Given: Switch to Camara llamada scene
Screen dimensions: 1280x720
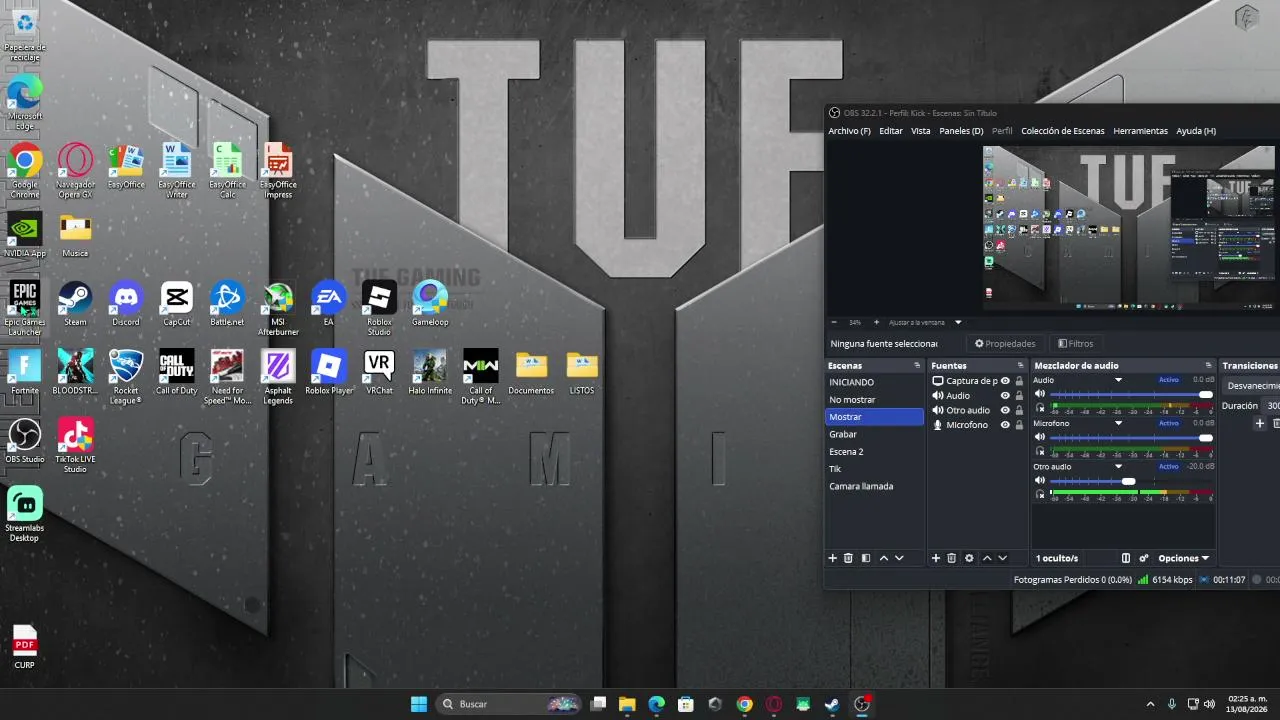Looking at the screenshot, I should pos(875,486).
